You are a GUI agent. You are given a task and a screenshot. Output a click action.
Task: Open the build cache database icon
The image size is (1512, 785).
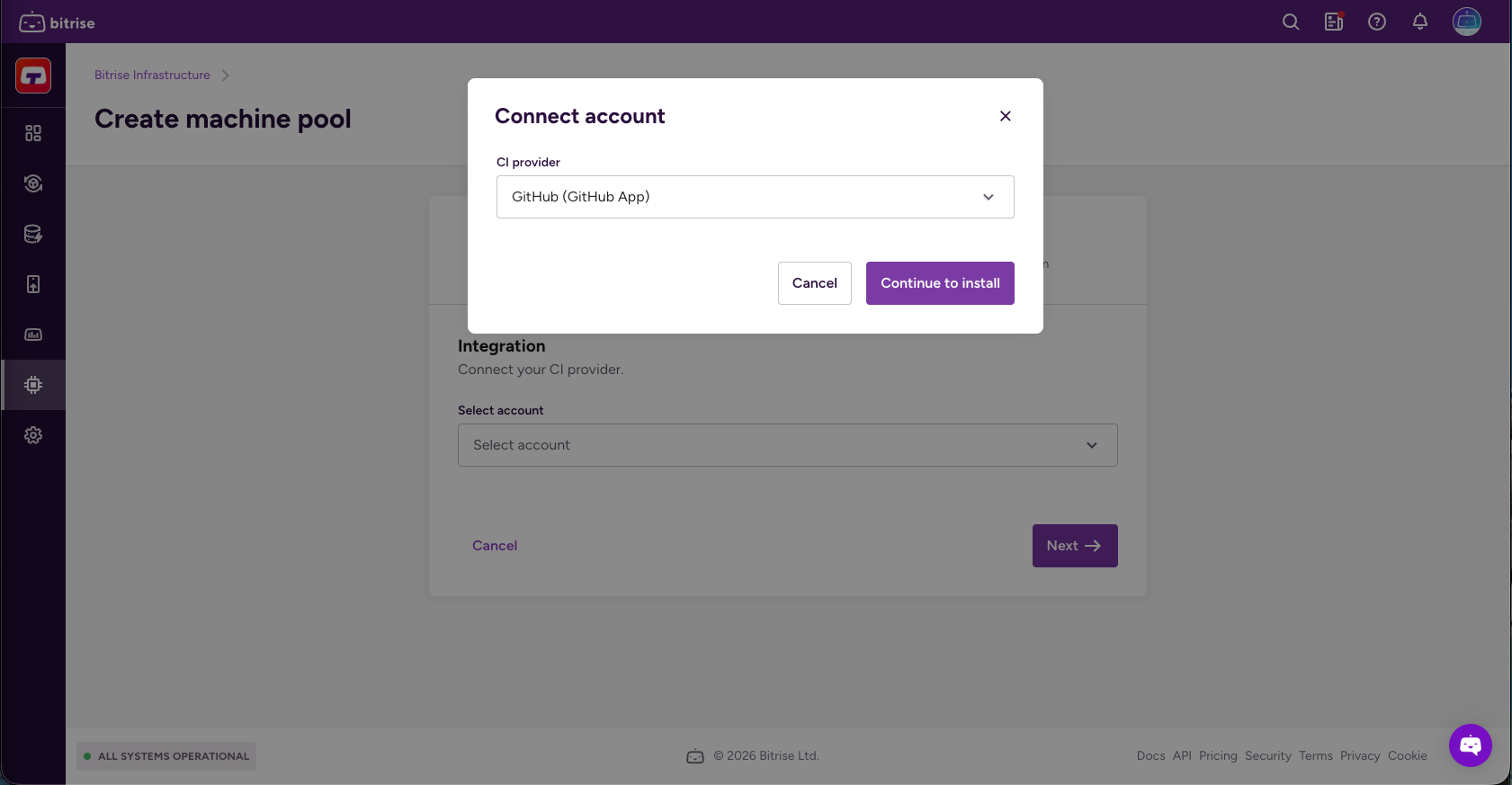pos(33,233)
